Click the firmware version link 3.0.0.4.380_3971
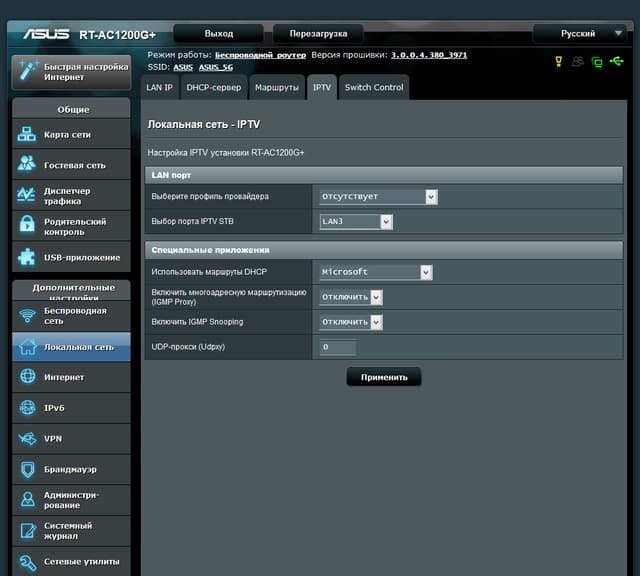Viewport: 640px width, 576px height. [429, 55]
